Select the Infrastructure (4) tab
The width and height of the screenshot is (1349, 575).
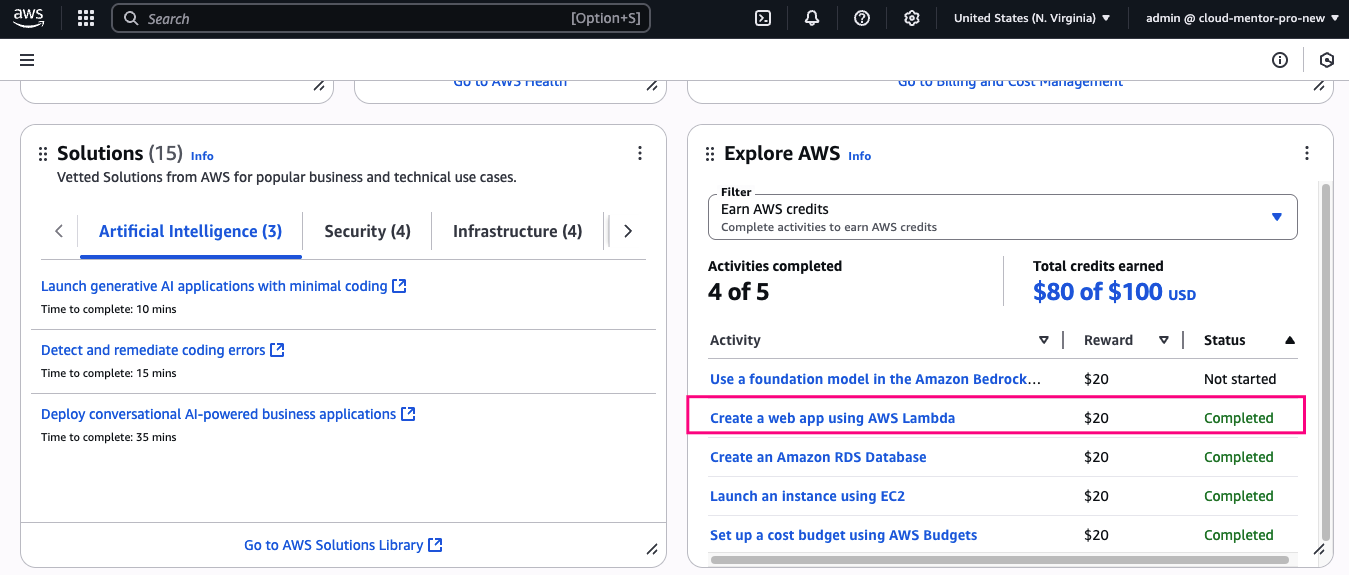click(517, 231)
